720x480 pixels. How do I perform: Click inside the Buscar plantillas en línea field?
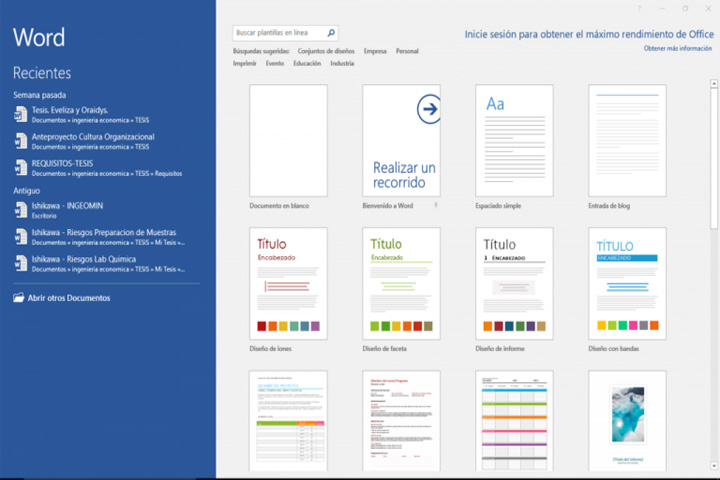click(280, 33)
